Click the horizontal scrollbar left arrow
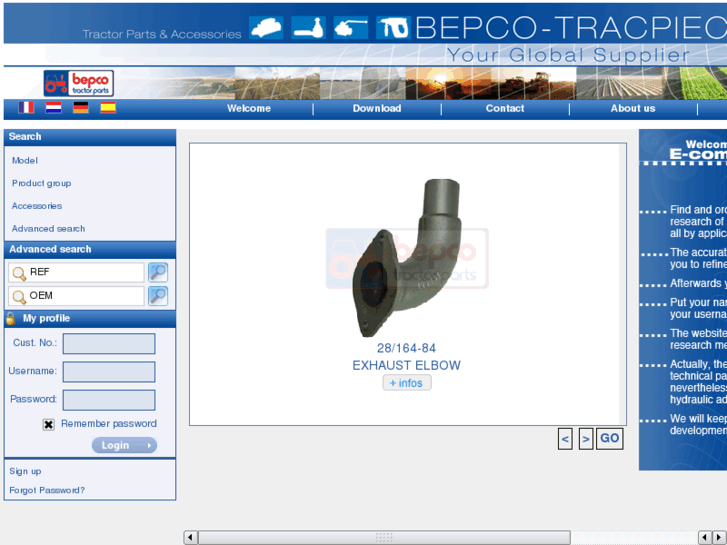This screenshot has height=545, width=727. [x=190, y=538]
